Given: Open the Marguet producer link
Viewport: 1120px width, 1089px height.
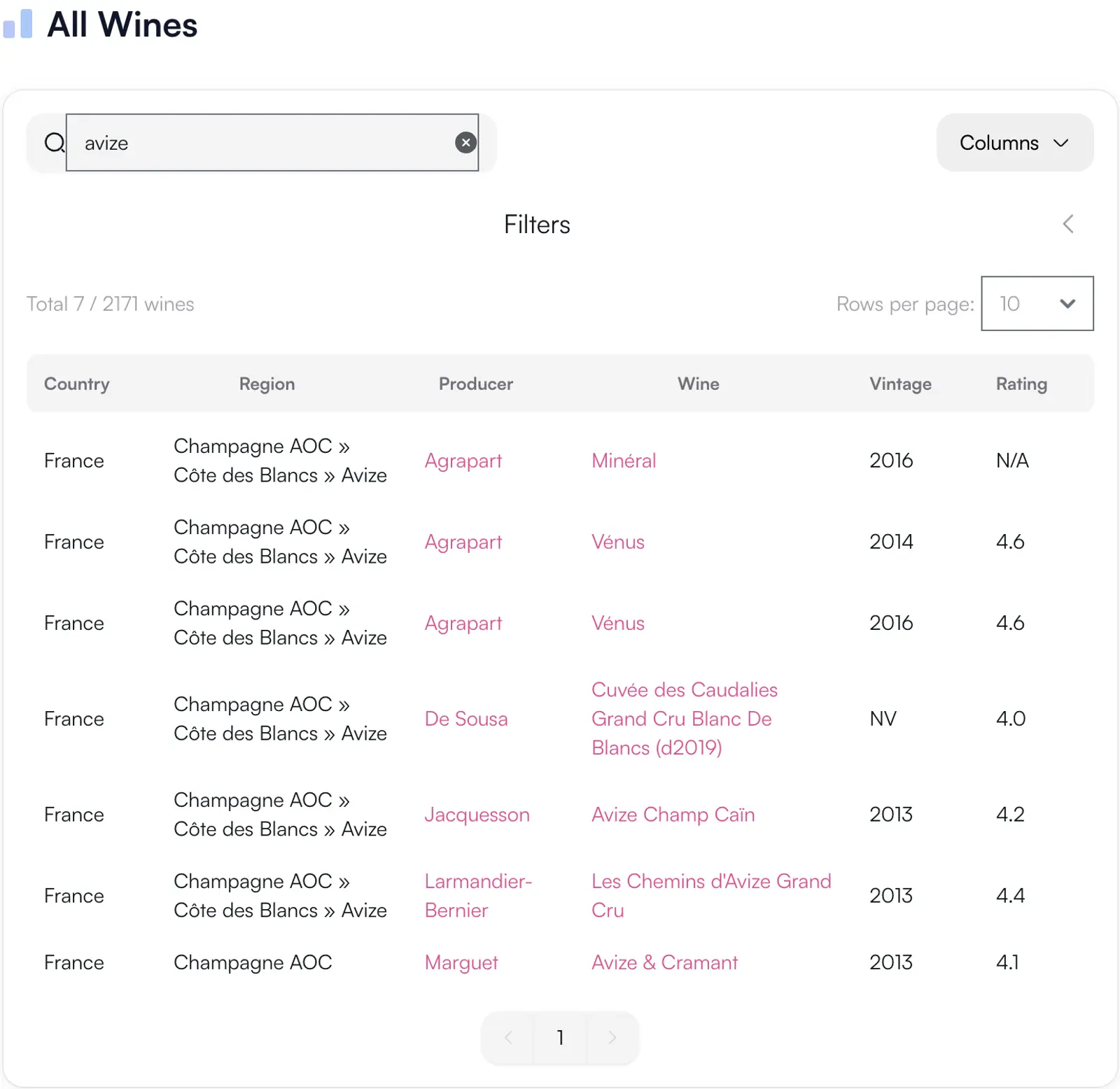Looking at the screenshot, I should click(x=461, y=962).
